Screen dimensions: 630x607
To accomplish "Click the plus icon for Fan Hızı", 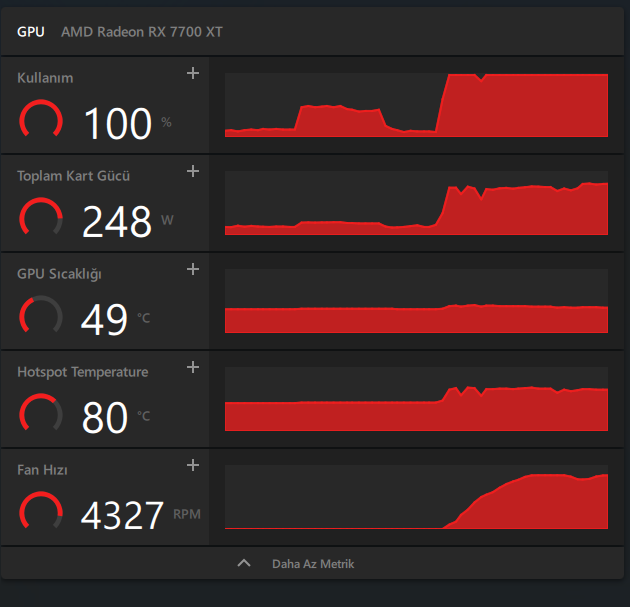I will (x=193, y=465).
